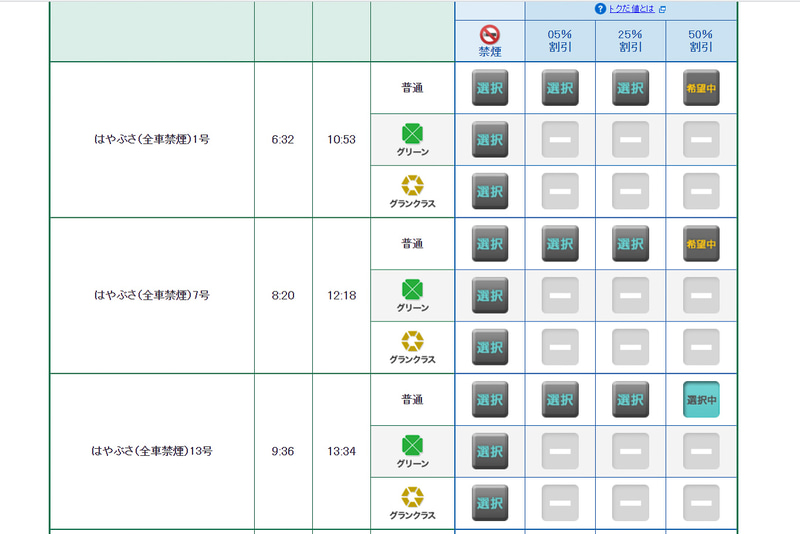Click the 普通 label in はやぶさ1号 row
The width and height of the screenshot is (800, 534).
click(412, 88)
